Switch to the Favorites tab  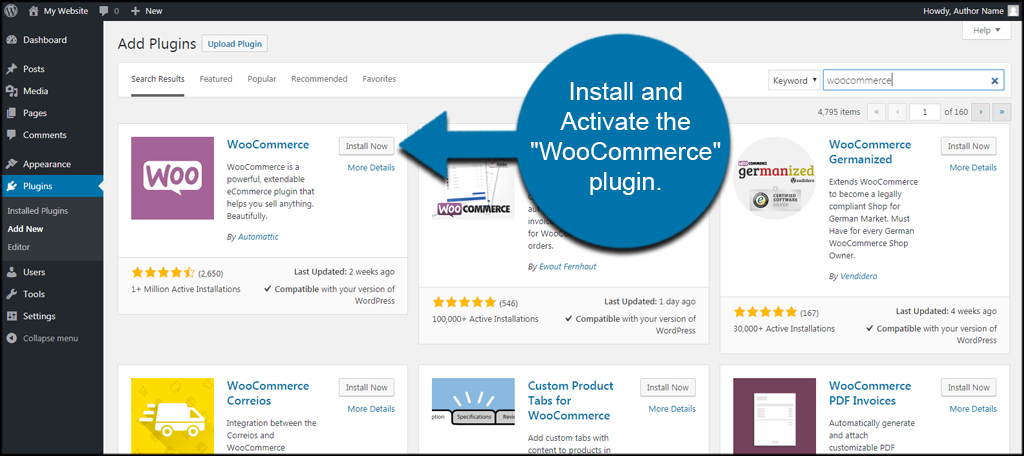coord(379,79)
